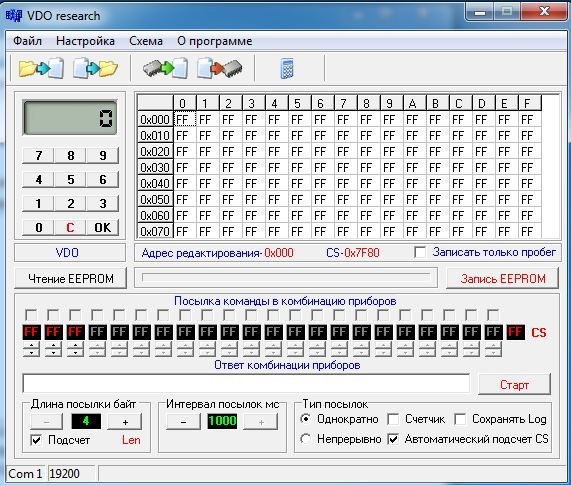Screen dimensions: 571x485
Task: Toggle Автоматический подсчет CS checkbox
Action: pyautogui.click(x=393, y=439)
